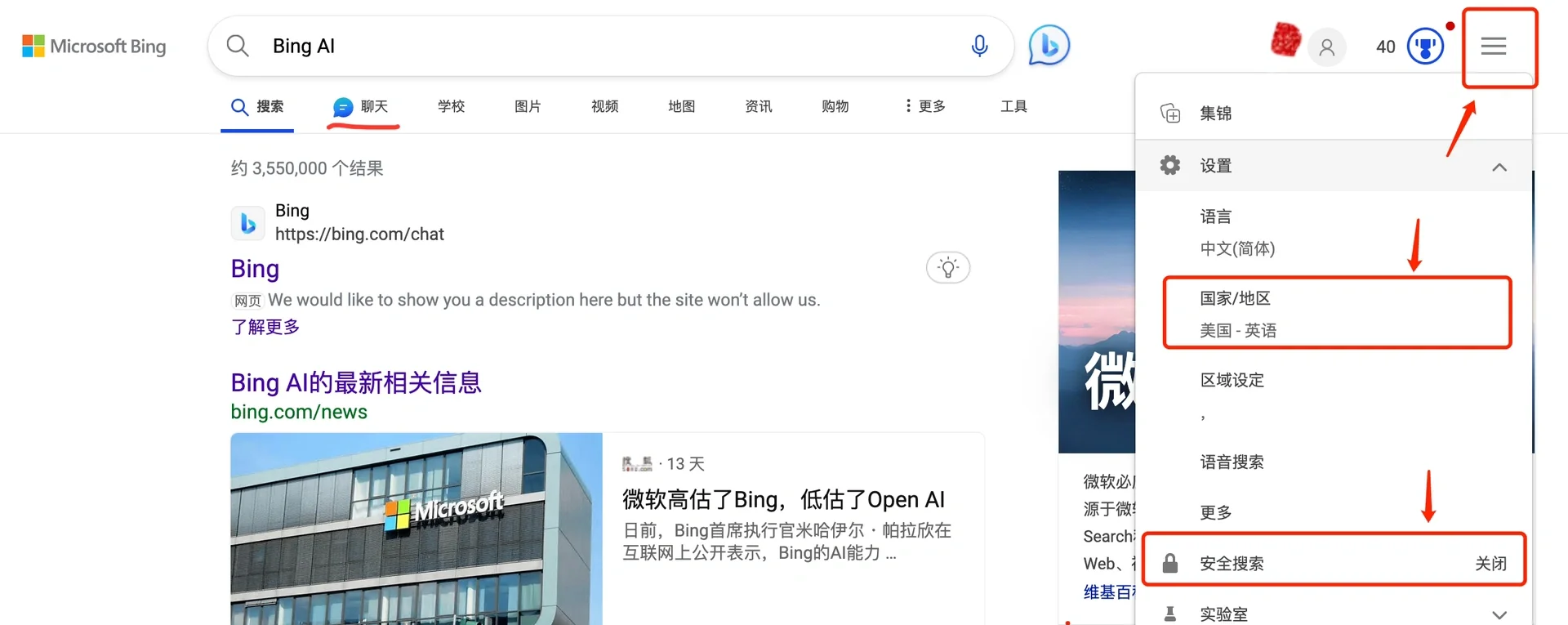Viewport: 1568px width, 625px height.
Task: Click the rewards points count 40
Action: coord(1385,47)
